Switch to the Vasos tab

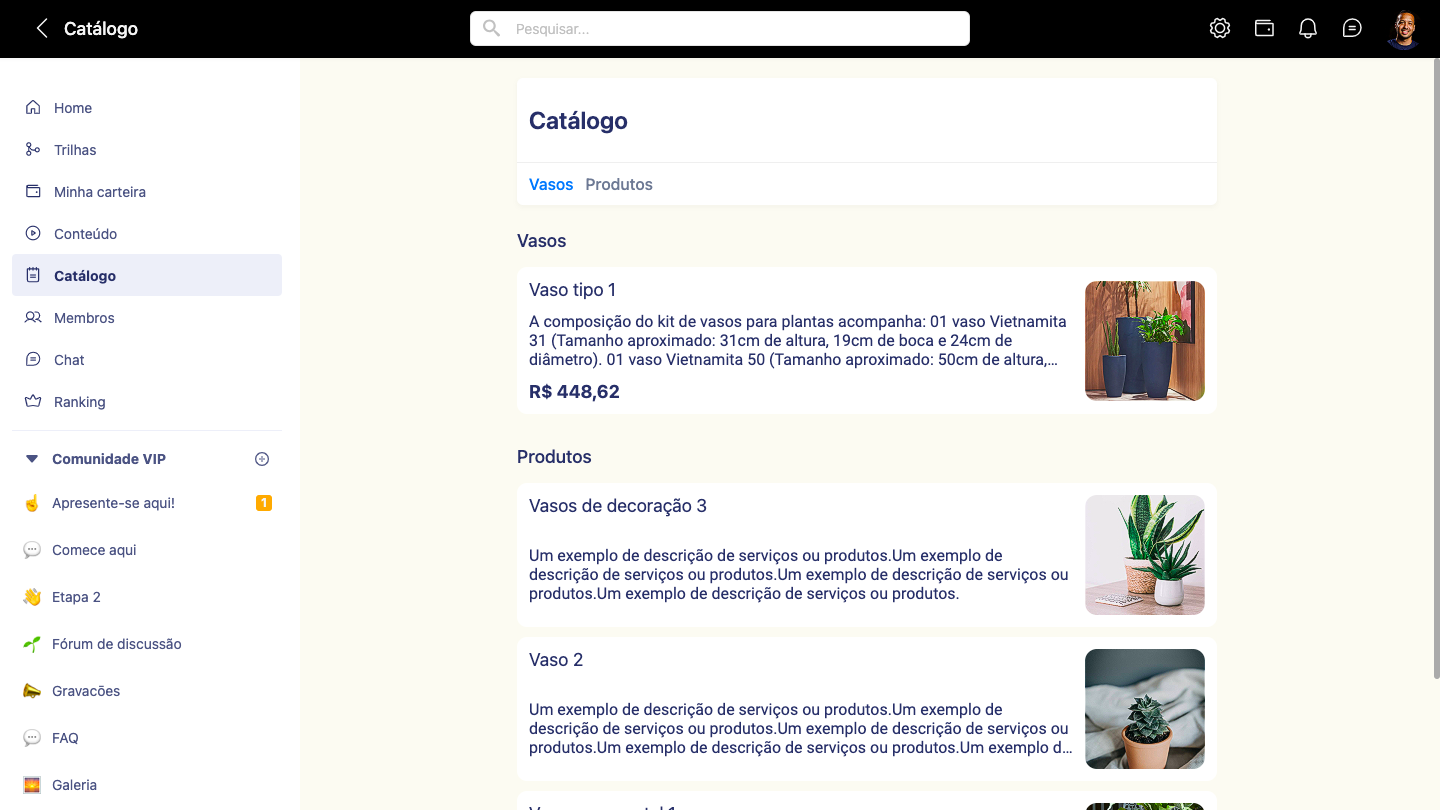(x=551, y=184)
